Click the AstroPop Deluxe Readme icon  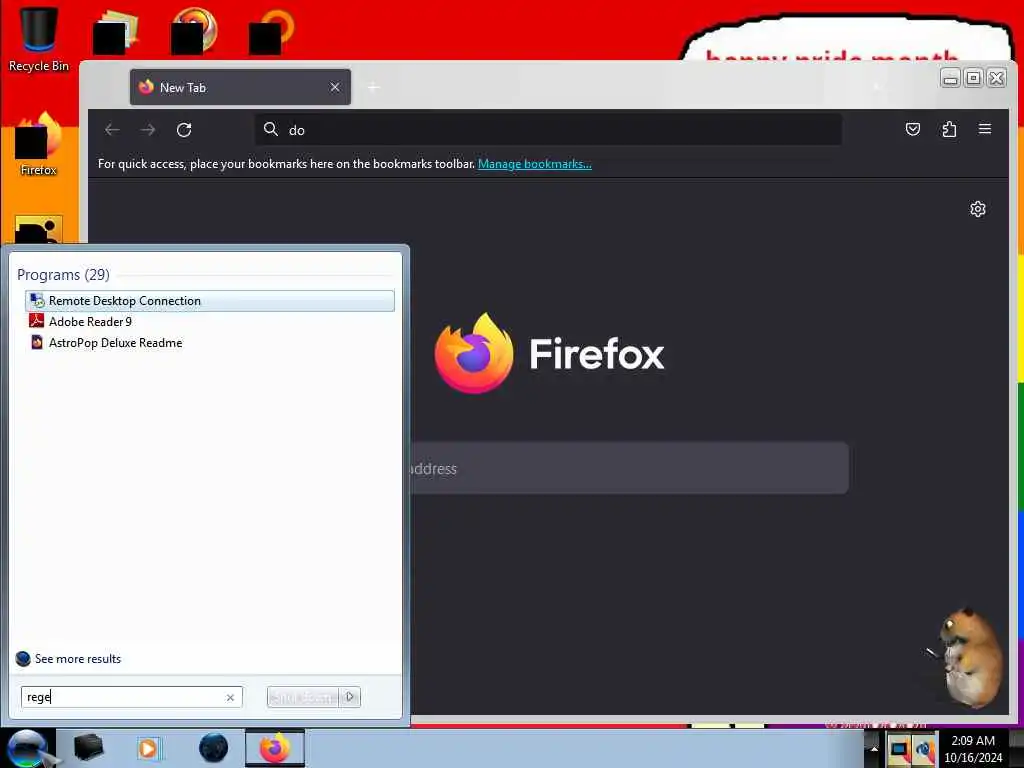point(37,342)
